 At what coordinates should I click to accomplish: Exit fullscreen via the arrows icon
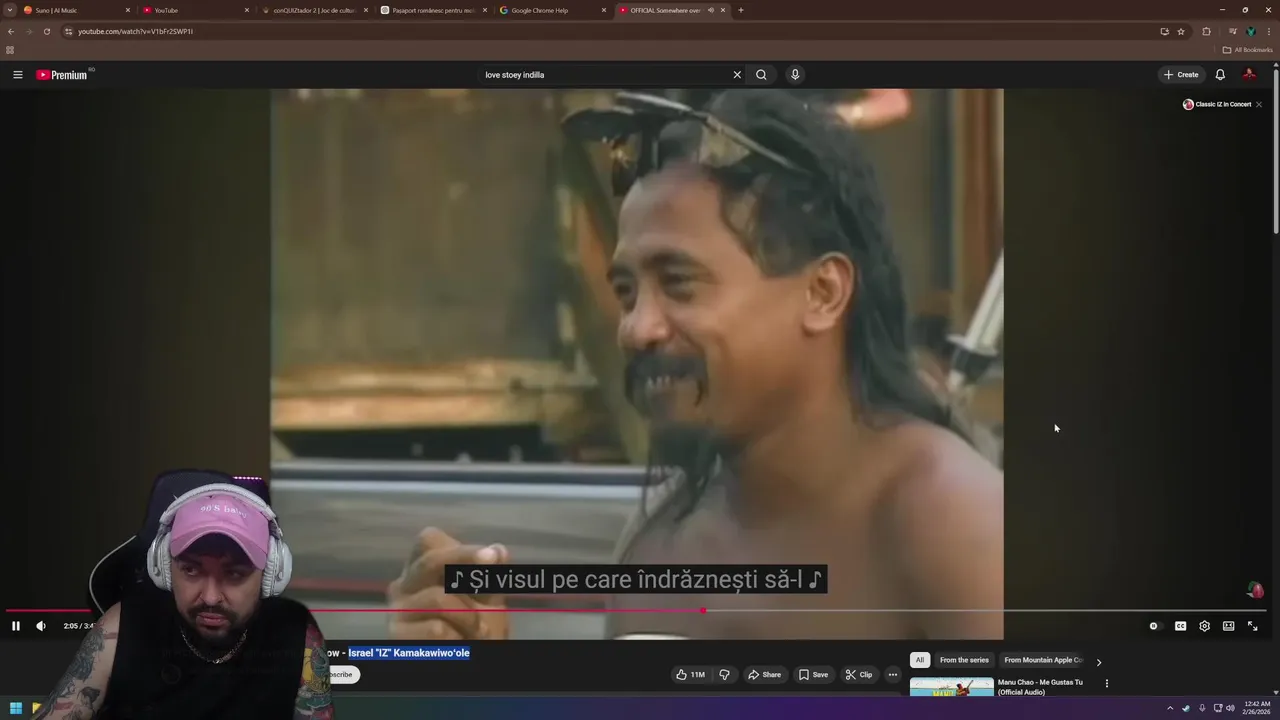[1252, 626]
